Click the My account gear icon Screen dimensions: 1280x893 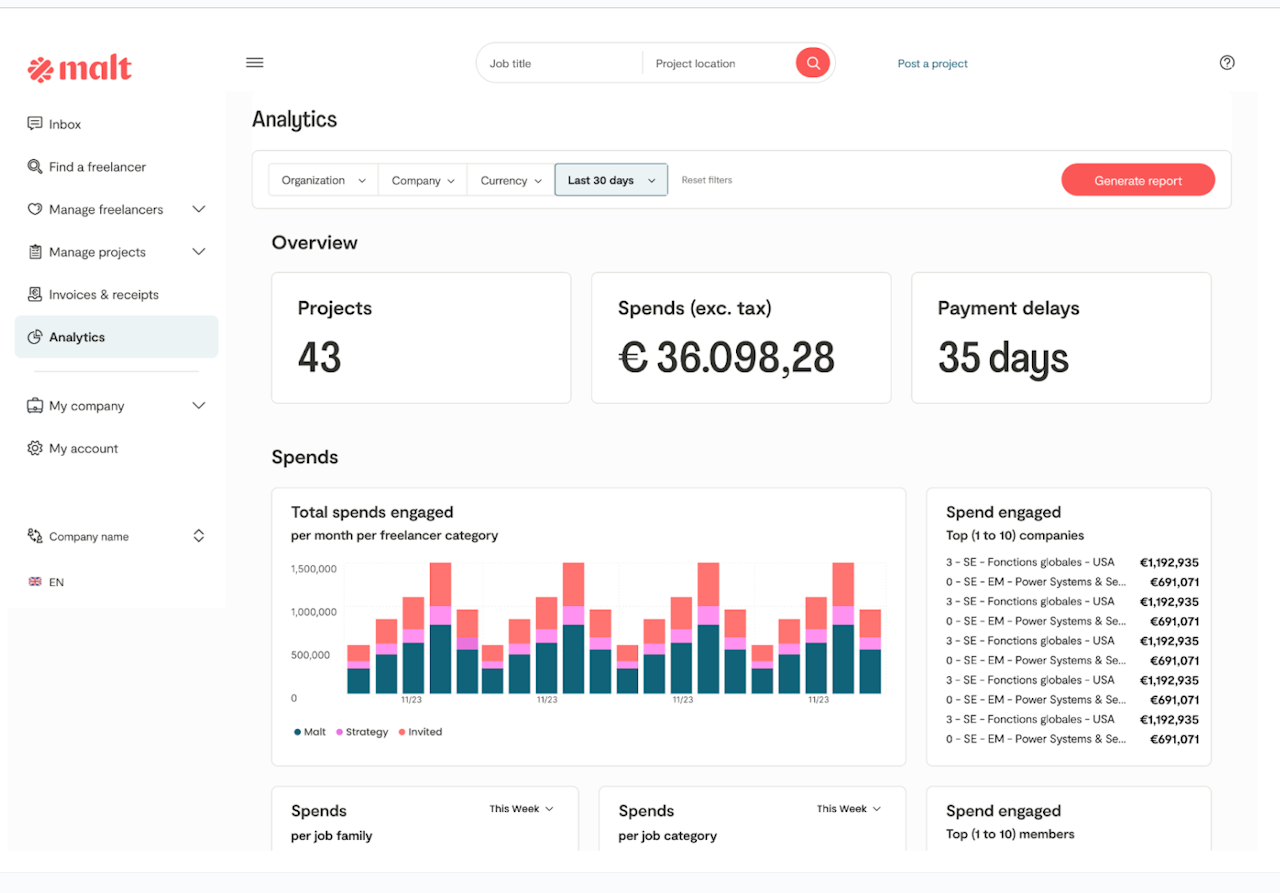tap(35, 449)
